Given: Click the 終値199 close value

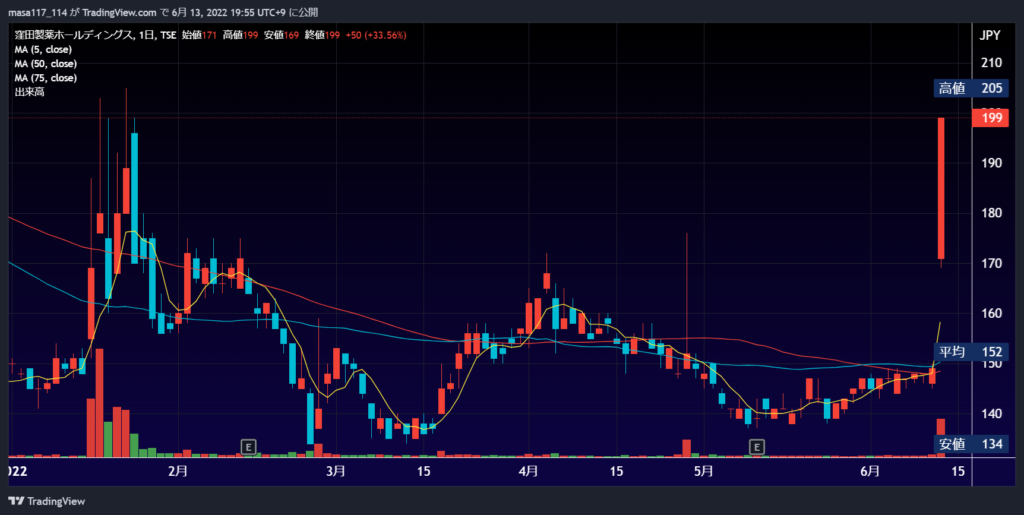Looking at the screenshot, I should coord(323,36).
